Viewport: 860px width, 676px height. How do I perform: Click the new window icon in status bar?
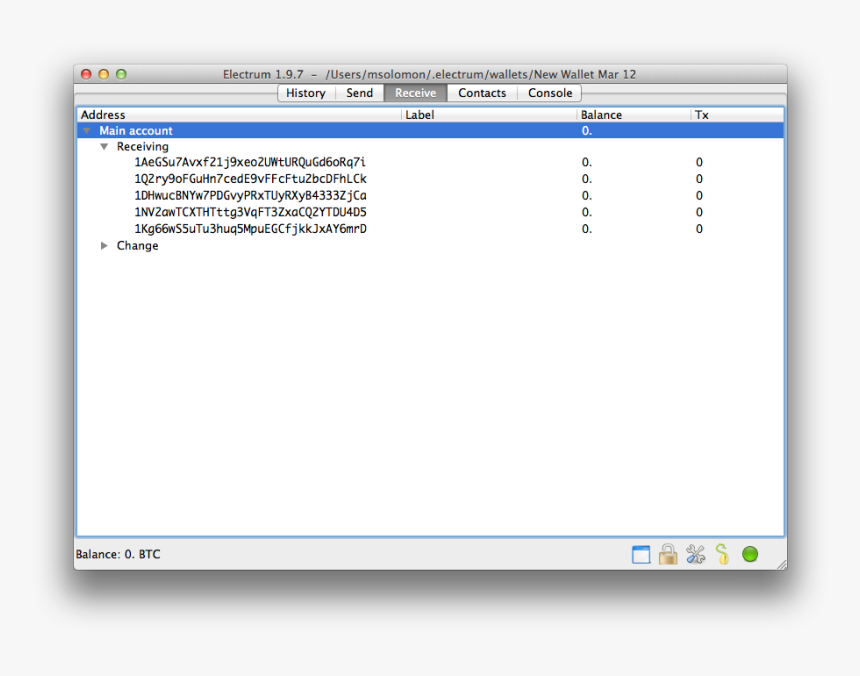(x=641, y=554)
